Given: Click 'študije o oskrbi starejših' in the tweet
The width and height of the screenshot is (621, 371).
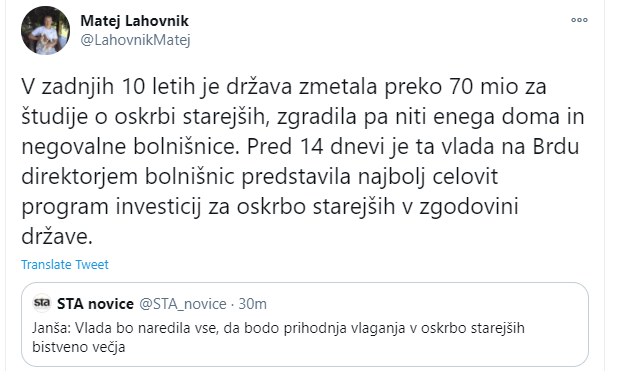Looking at the screenshot, I should [143, 117].
